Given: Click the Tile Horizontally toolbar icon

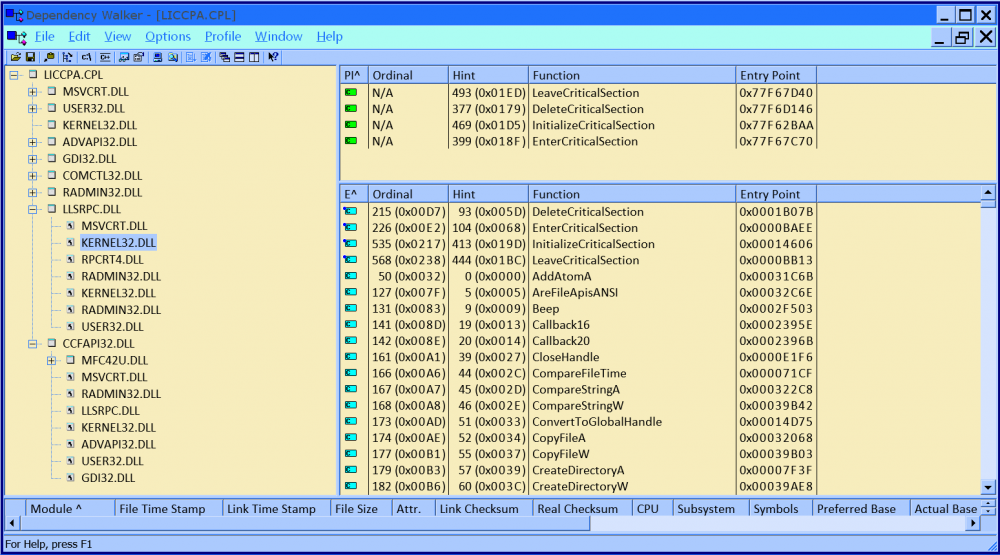Looking at the screenshot, I should 239,58.
